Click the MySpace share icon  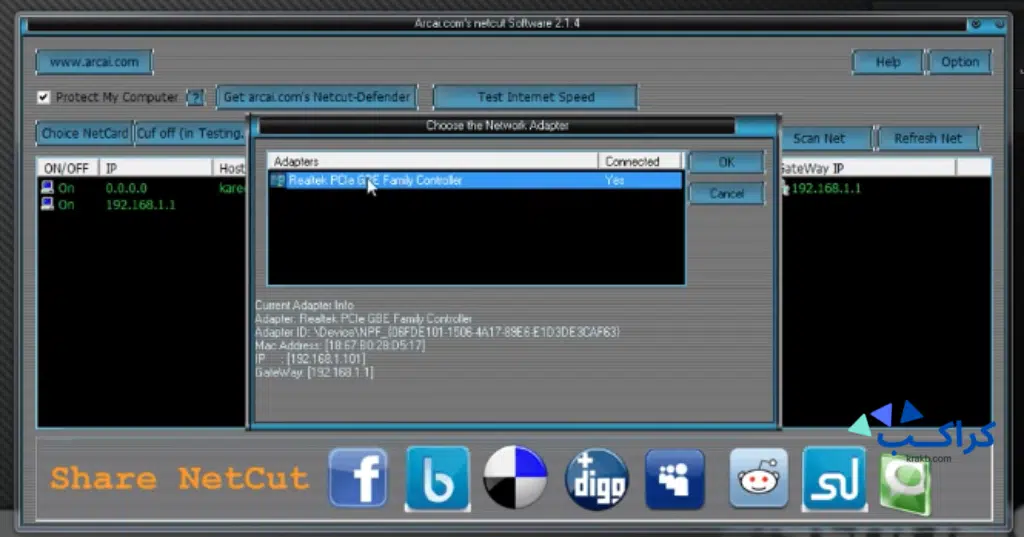[x=675, y=480]
